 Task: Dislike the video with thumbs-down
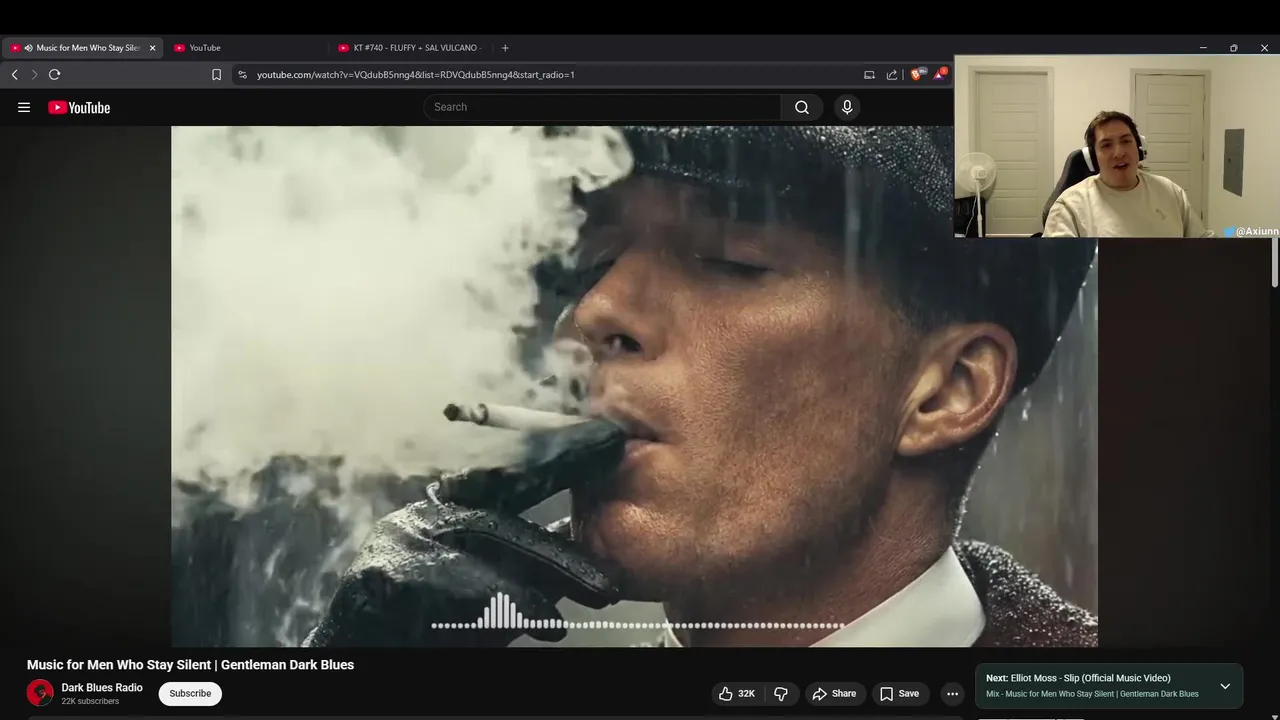(781, 694)
